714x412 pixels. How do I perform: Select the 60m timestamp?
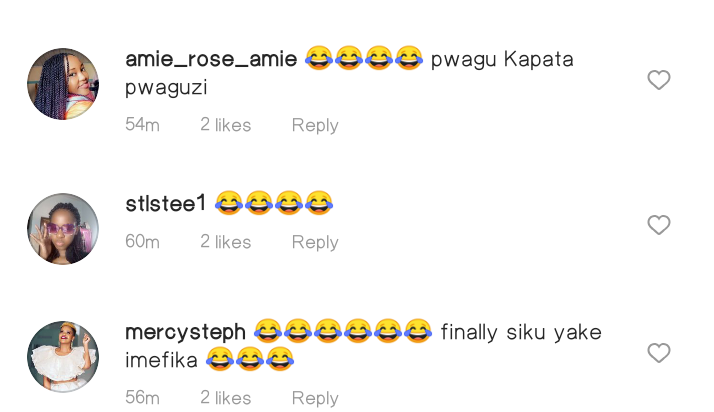pos(143,242)
